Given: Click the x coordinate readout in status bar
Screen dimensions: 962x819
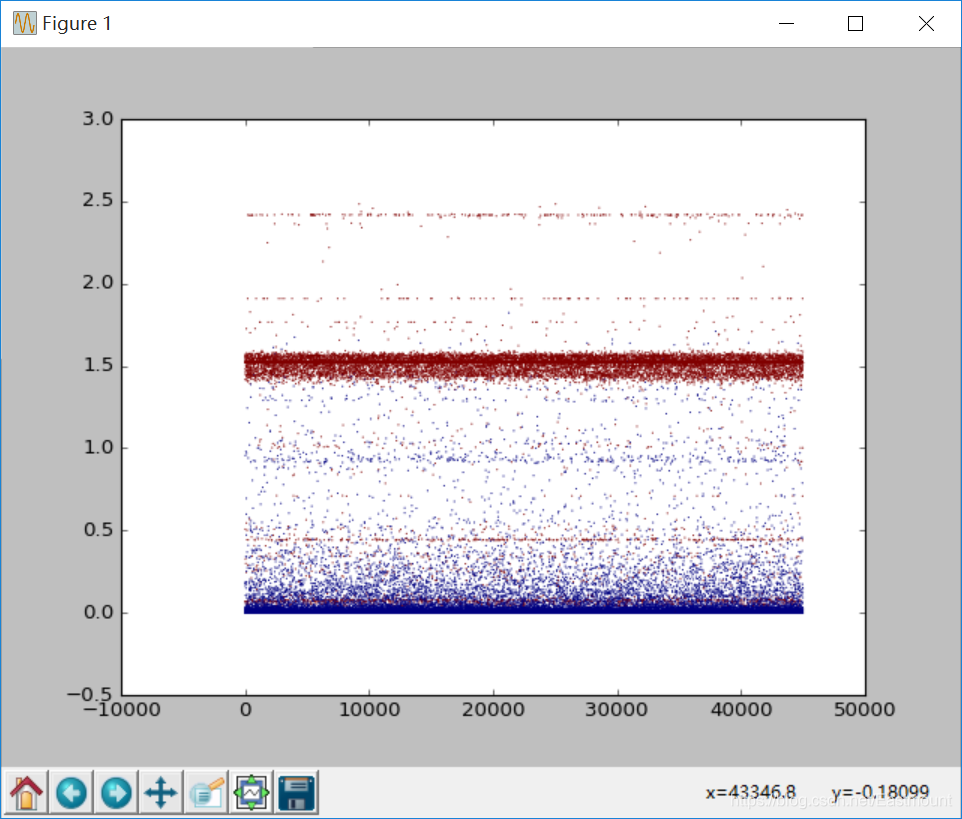Looking at the screenshot, I should (750, 793).
